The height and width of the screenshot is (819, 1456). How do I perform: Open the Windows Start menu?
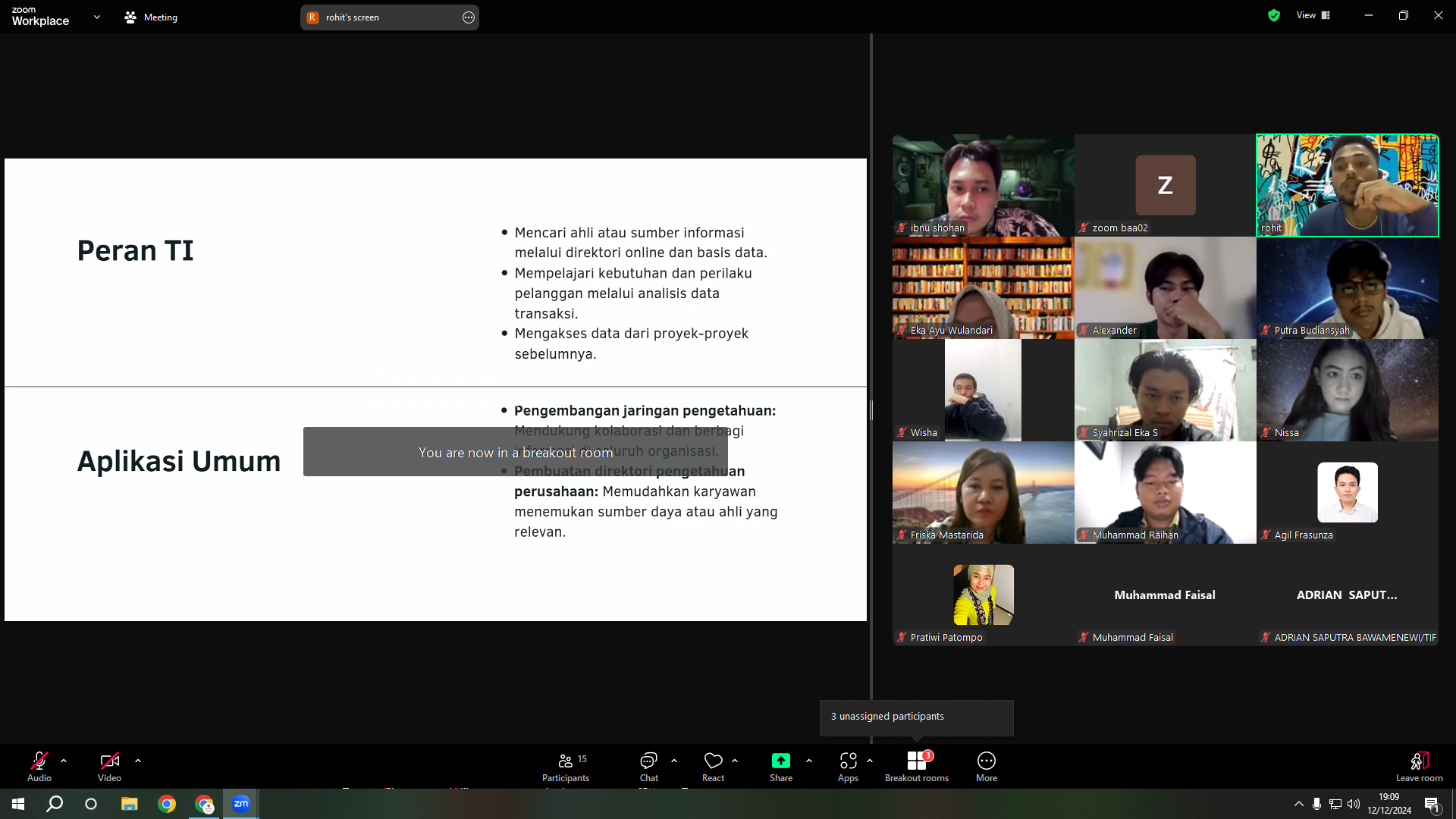tap(18, 804)
